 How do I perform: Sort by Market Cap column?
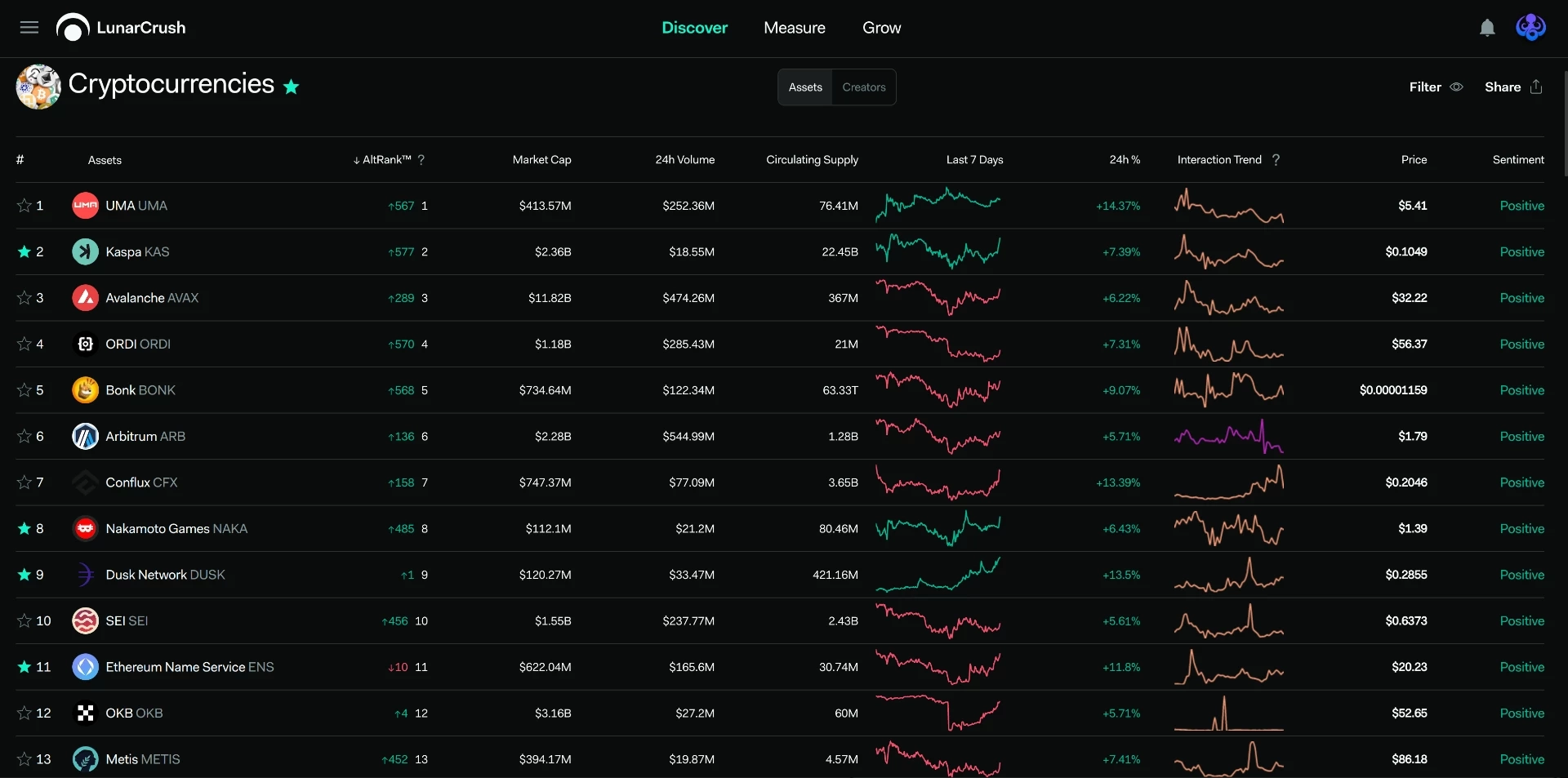coord(542,160)
